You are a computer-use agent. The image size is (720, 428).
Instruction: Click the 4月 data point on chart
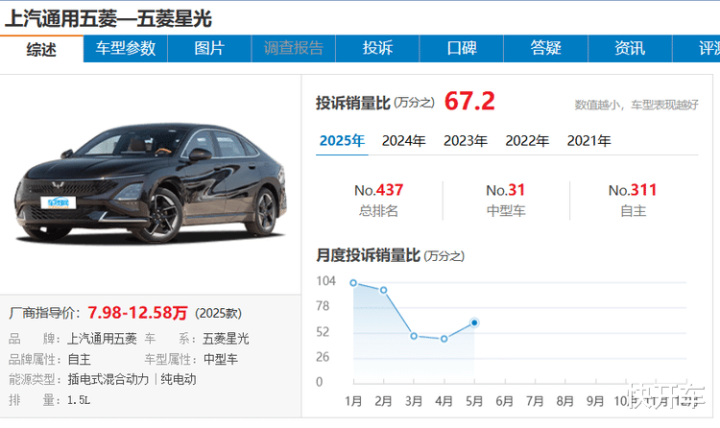pos(444,339)
